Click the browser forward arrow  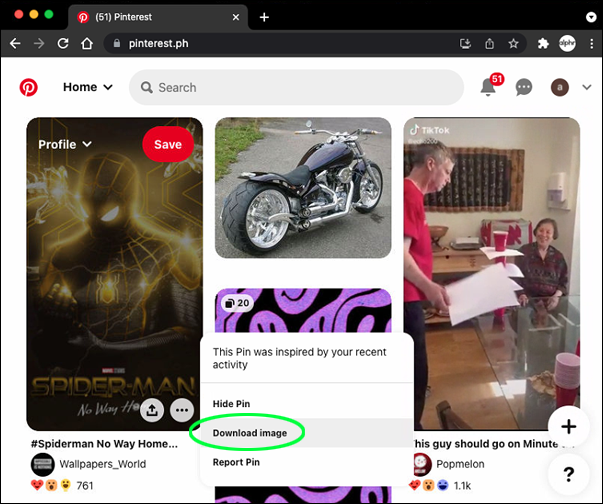click(39, 43)
